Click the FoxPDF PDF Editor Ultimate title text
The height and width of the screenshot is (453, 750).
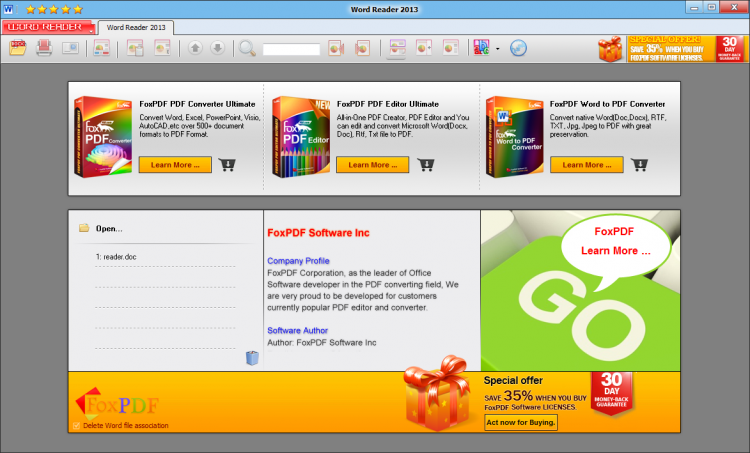pos(387,104)
